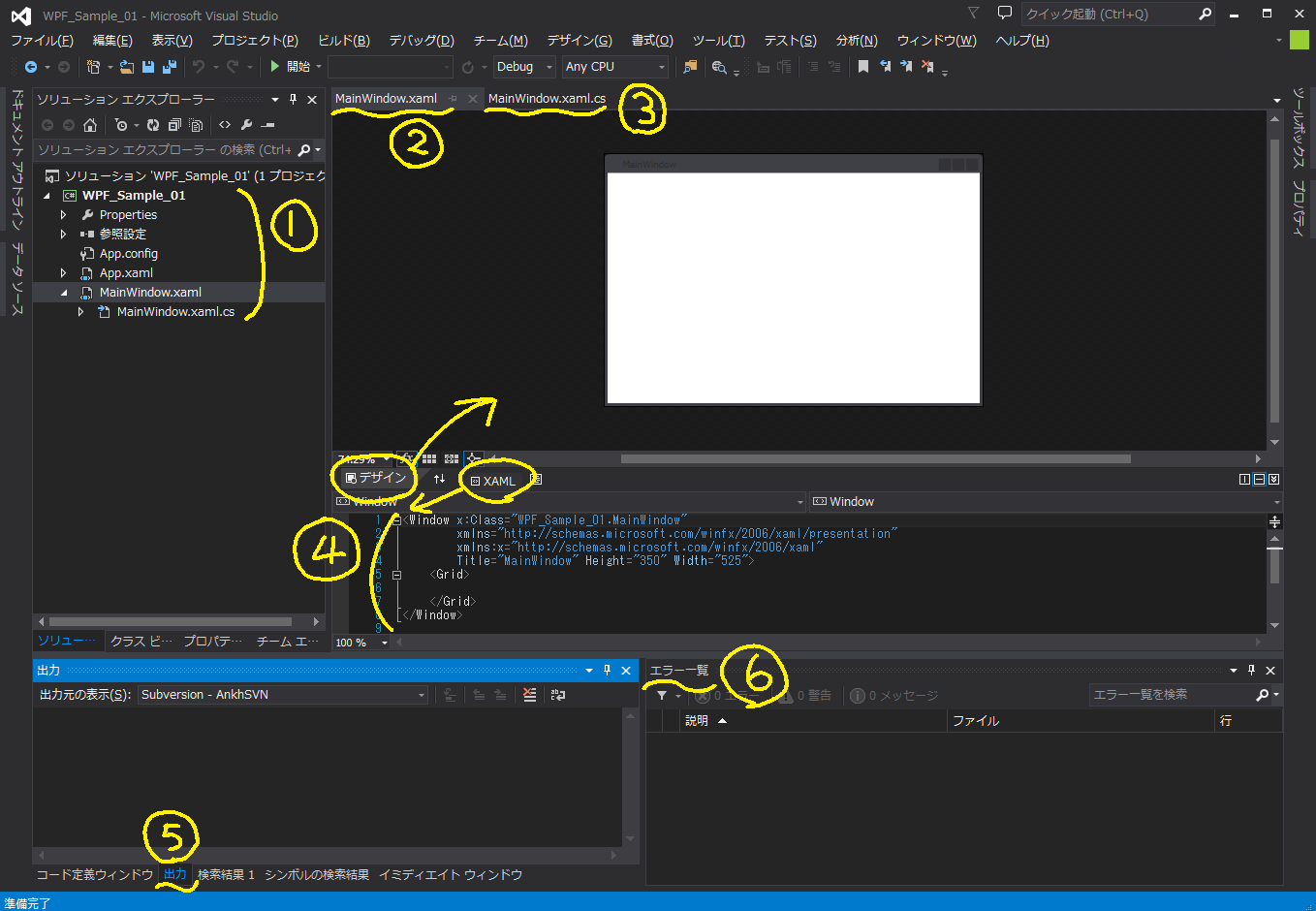Viewport: 1316px width, 911px height.
Task: Click the Open File folder icon
Action: pos(127,67)
